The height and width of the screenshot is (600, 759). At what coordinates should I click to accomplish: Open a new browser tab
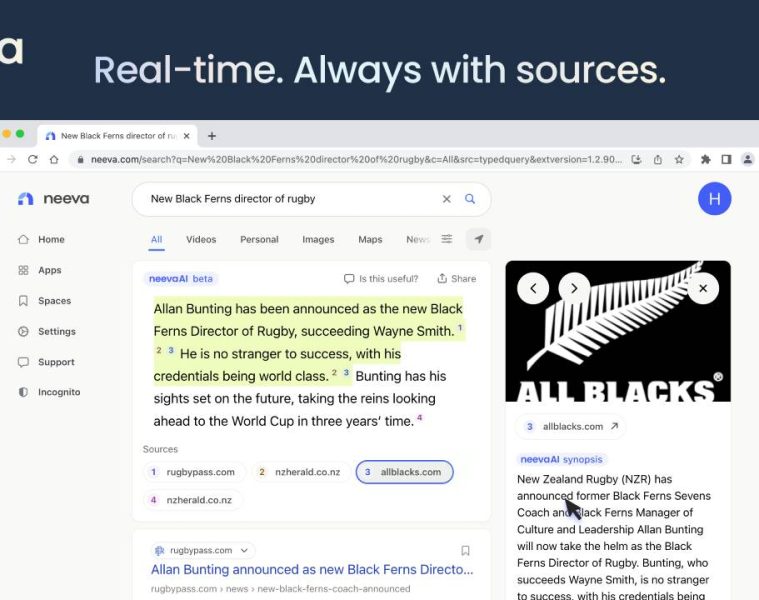tap(212, 136)
